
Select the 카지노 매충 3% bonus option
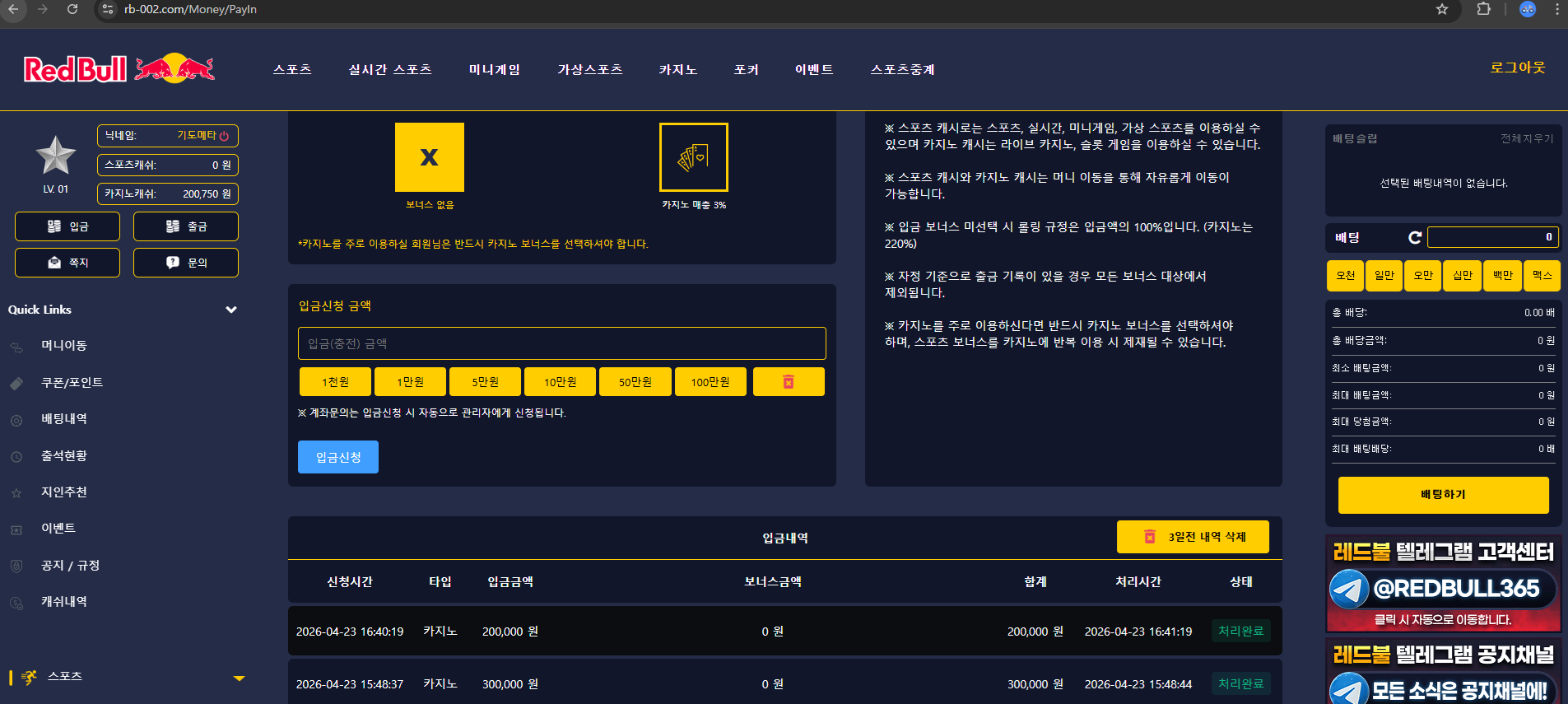point(694,157)
